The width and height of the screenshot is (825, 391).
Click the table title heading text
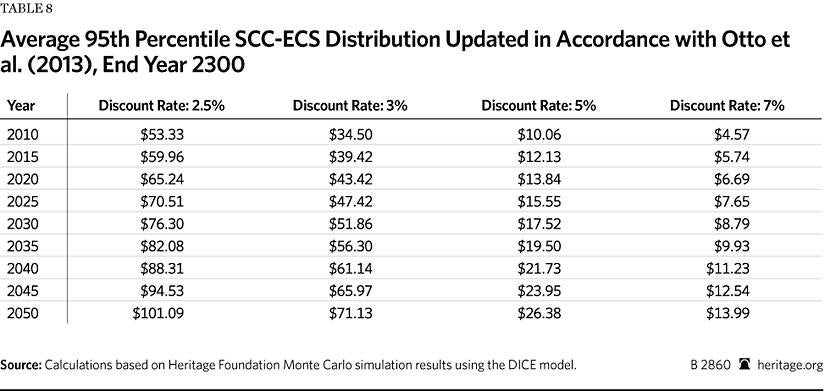tap(395, 53)
